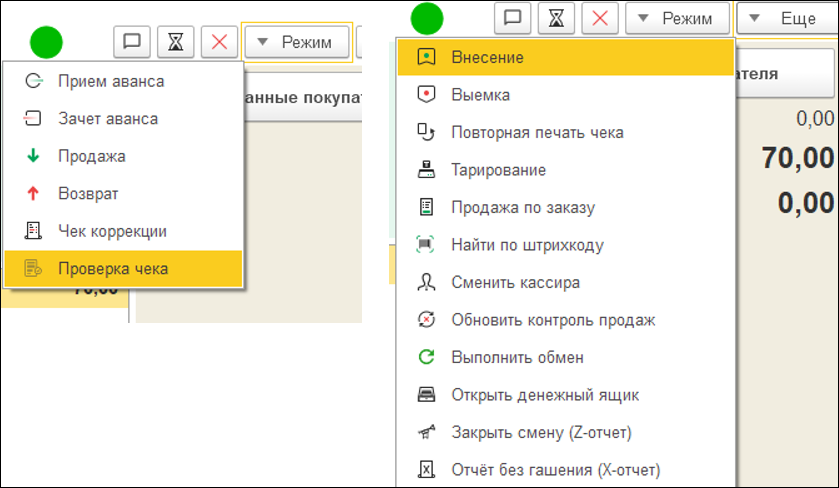Click the Повторная печать чека icon
The image size is (839, 488).
point(427,132)
